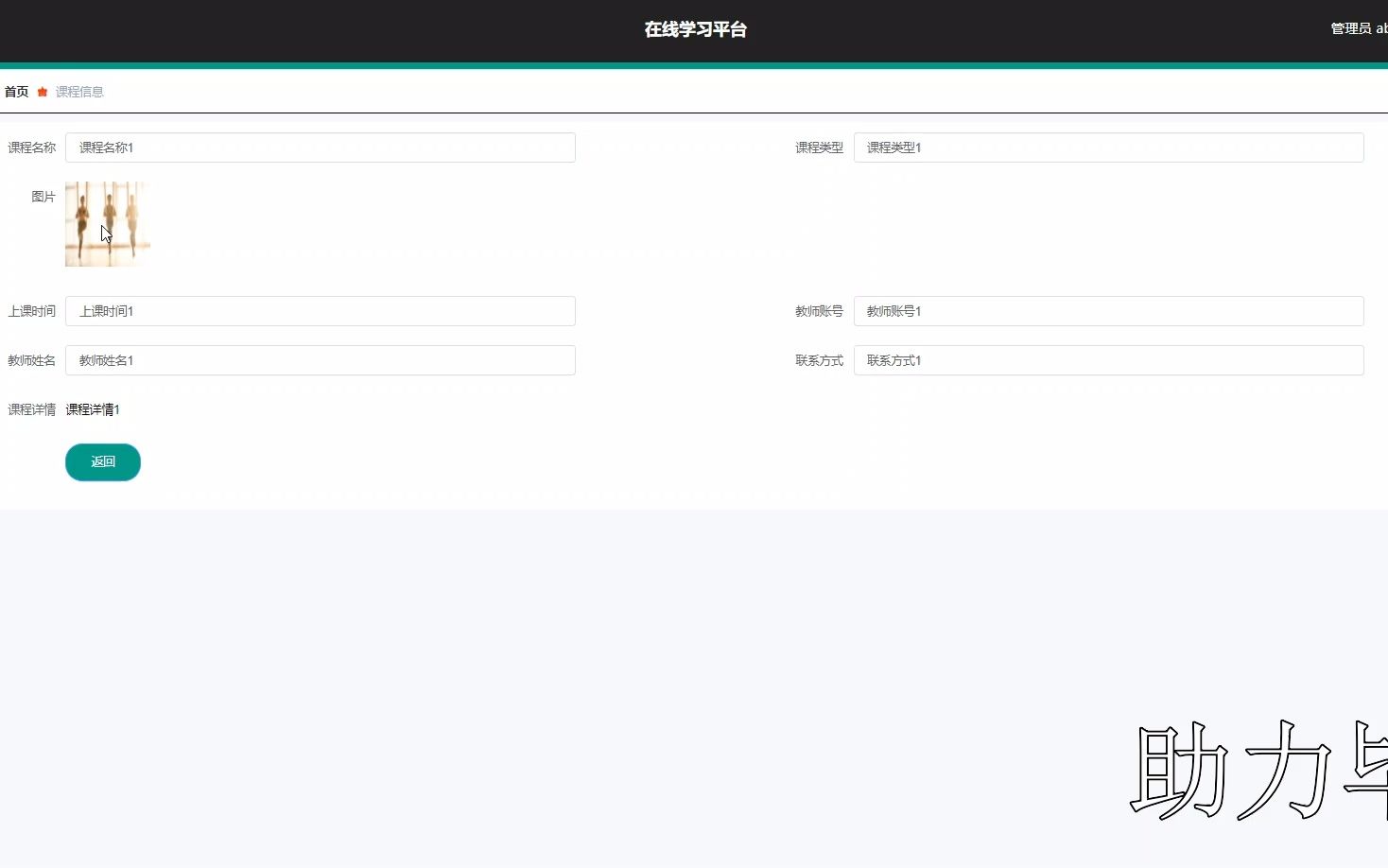Click the 管理员 ab account label

pyautogui.click(x=1354, y=28)
